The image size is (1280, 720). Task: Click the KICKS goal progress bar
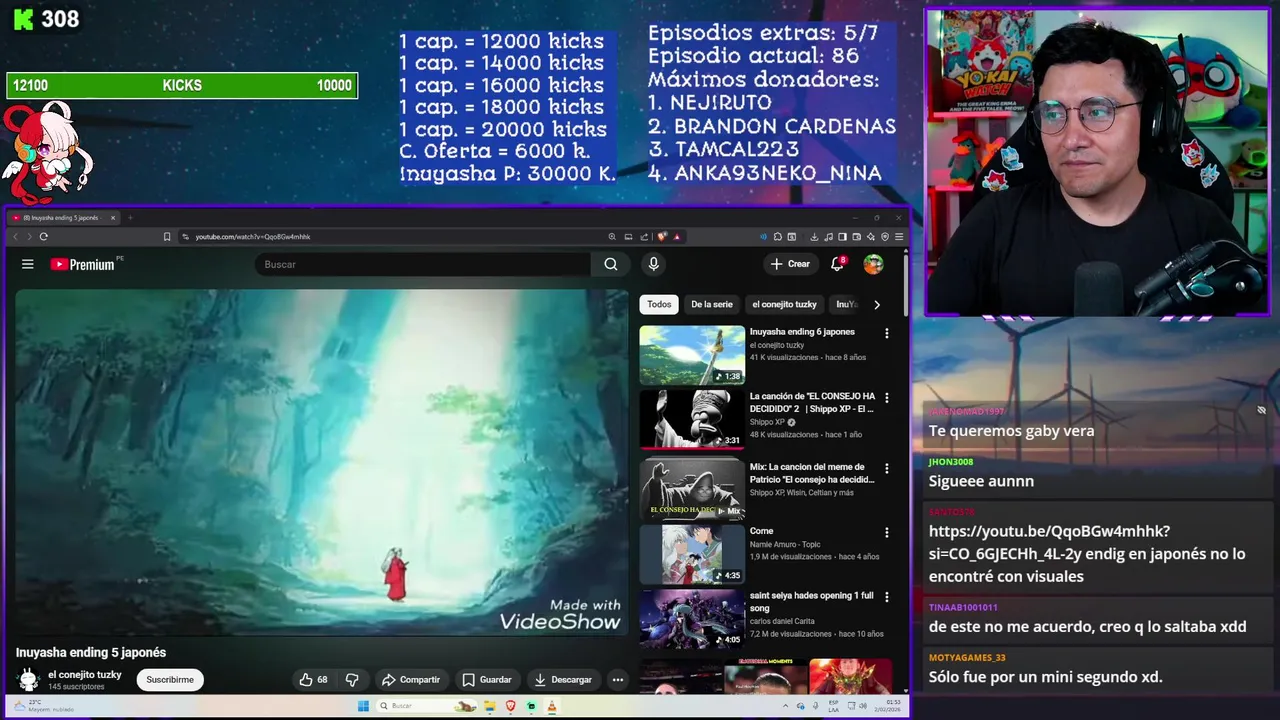182,86
